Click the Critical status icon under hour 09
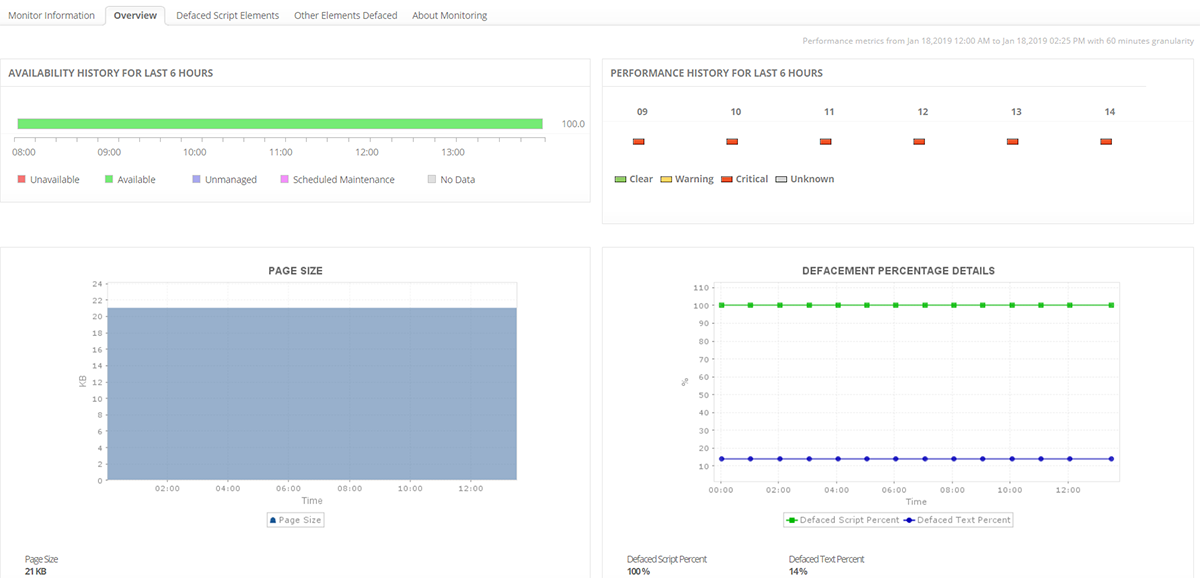Viewport: 1200px width, 578px height. coord(638,141)
